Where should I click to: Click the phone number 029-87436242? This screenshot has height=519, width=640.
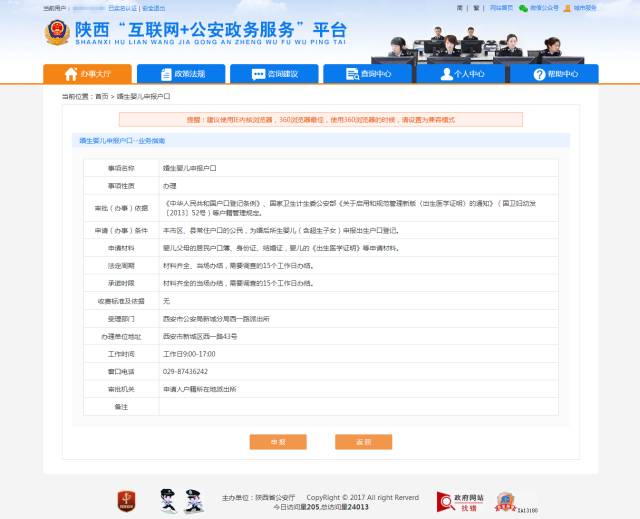185,371
